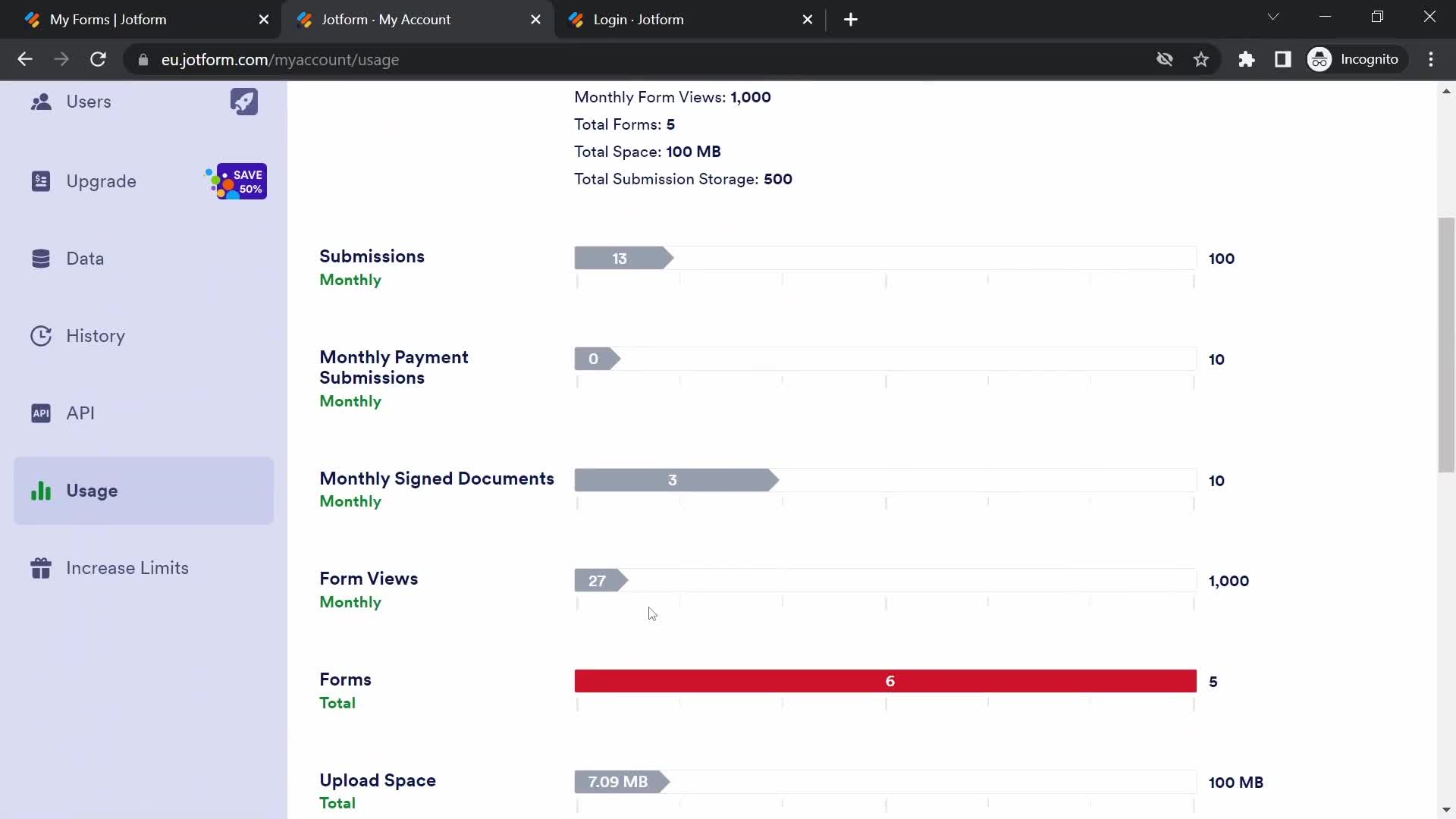Click Increase Limits button
Viewport: 1456px width, 819px height.
127,568
